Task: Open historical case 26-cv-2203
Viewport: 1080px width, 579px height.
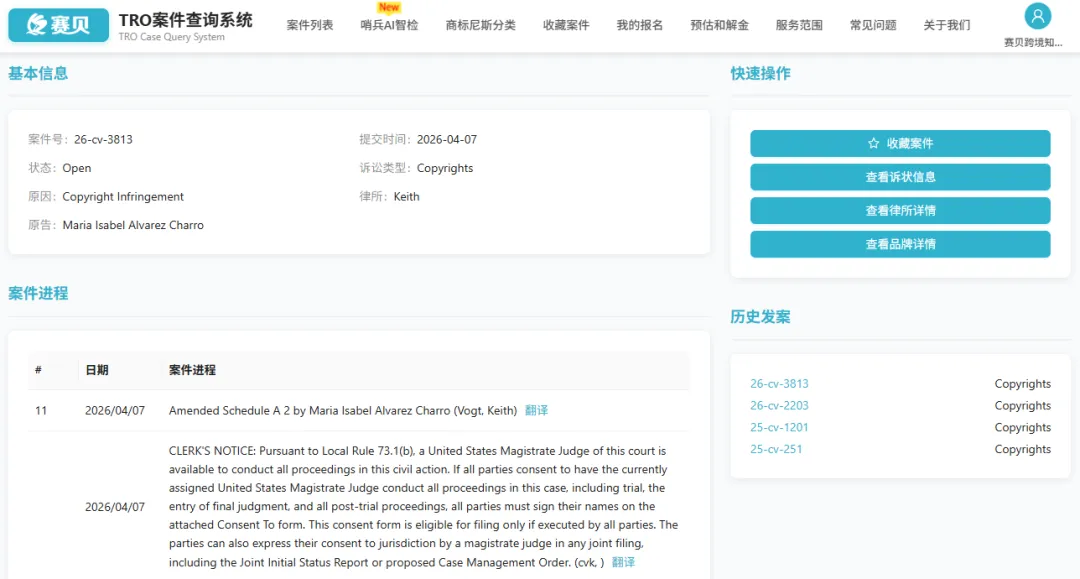Action: click(x=779, y=406)
